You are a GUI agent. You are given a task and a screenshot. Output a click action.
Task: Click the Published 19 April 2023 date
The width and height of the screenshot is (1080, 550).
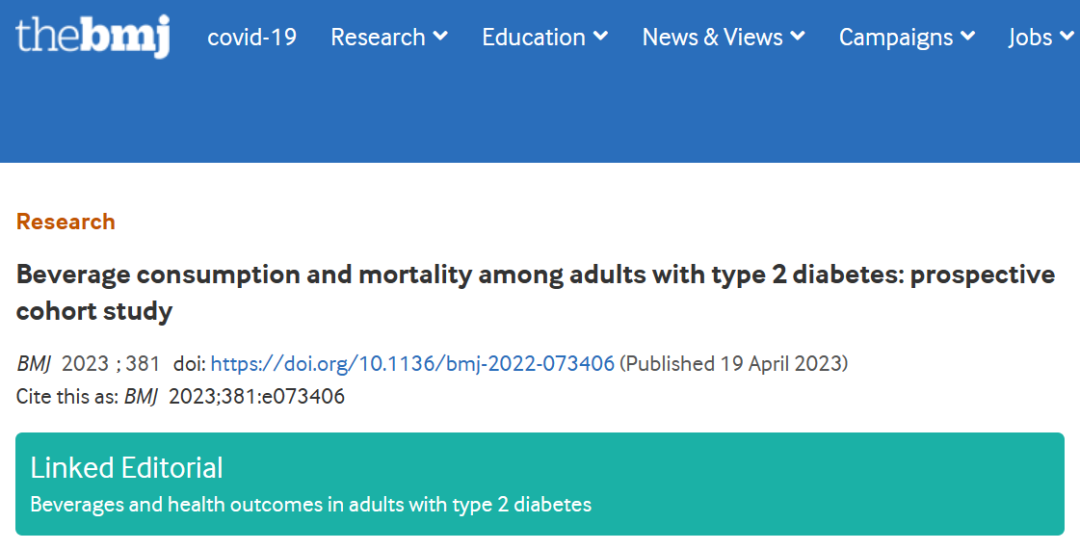734,364
